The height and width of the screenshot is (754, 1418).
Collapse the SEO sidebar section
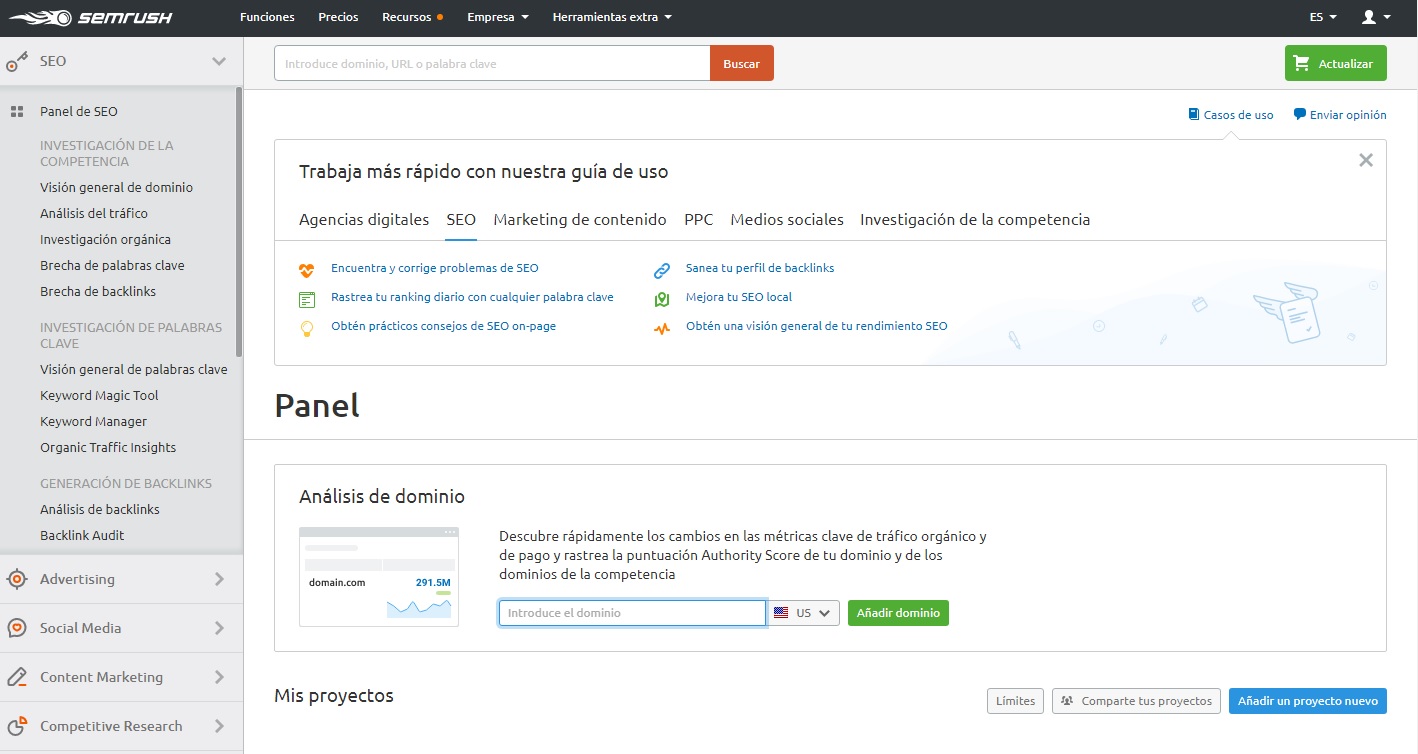click(x=219, y=62)
